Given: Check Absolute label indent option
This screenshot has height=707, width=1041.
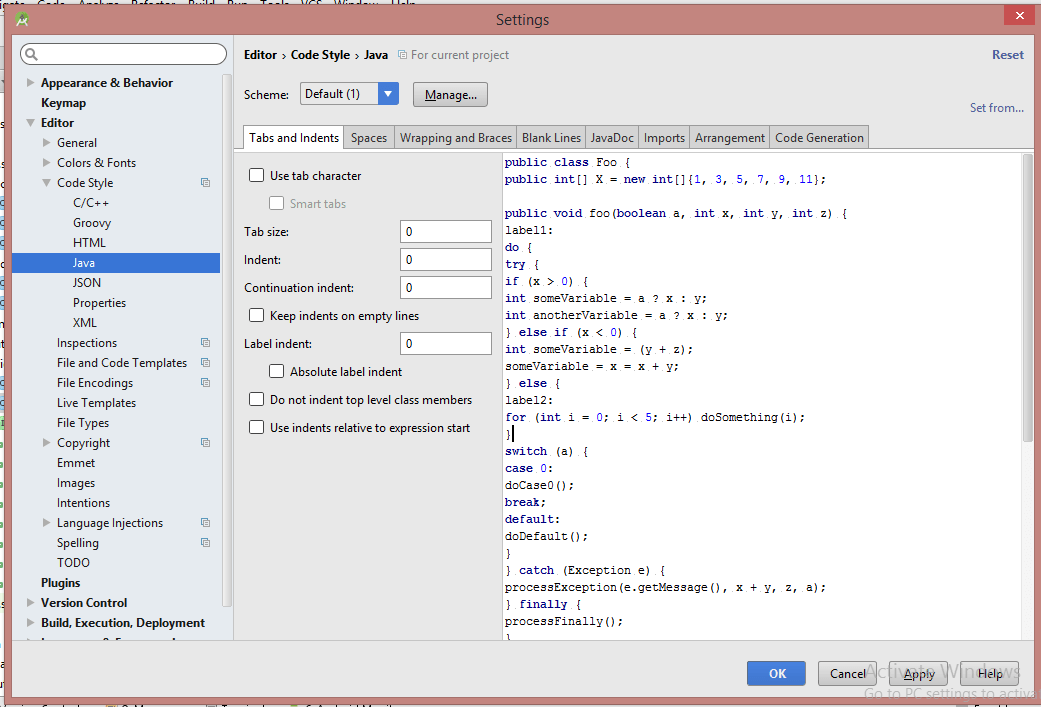Looking at the screenshot, I should (277, 372).
